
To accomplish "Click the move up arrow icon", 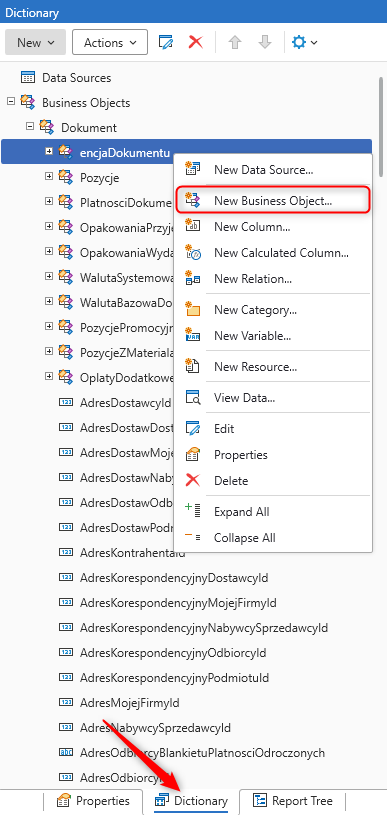I will [x=235, y=42].
